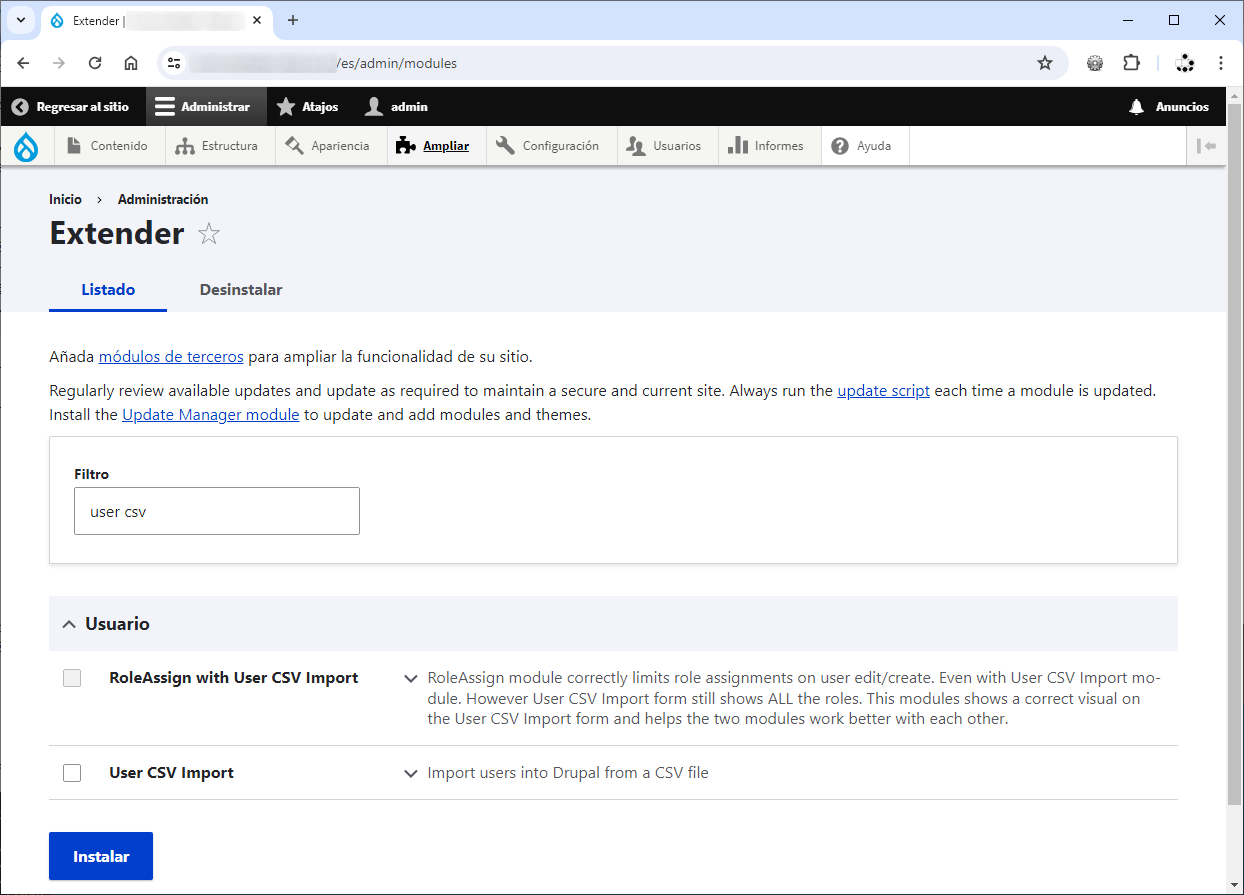Open the browser profile avatar icon
The width and height of the screenshot is (1244, 895).
[x=1185, y=63]
